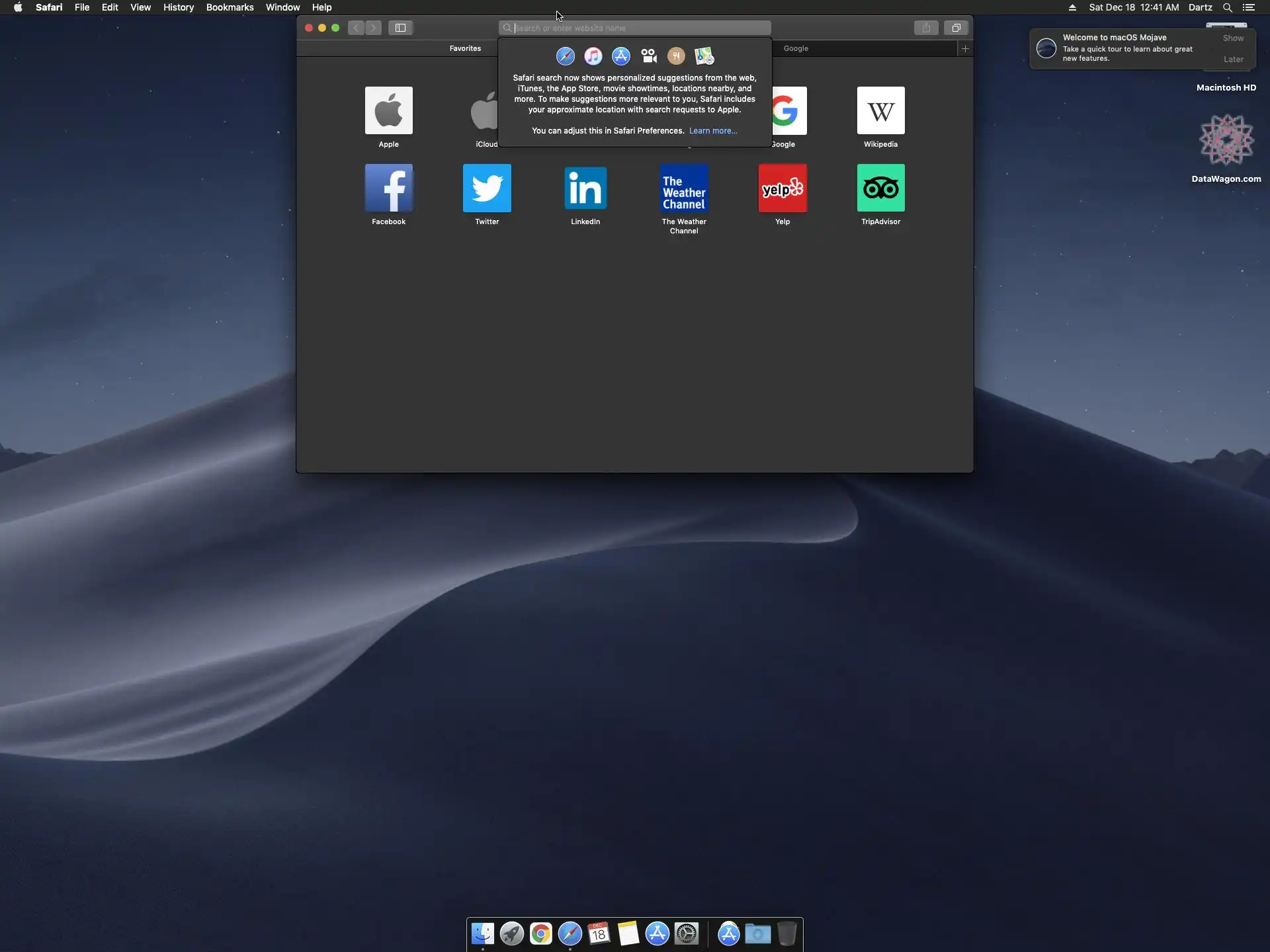Open the Wikipedia favorite
The width and height of the screenshot is (1270, 952).
pos(880,111)
